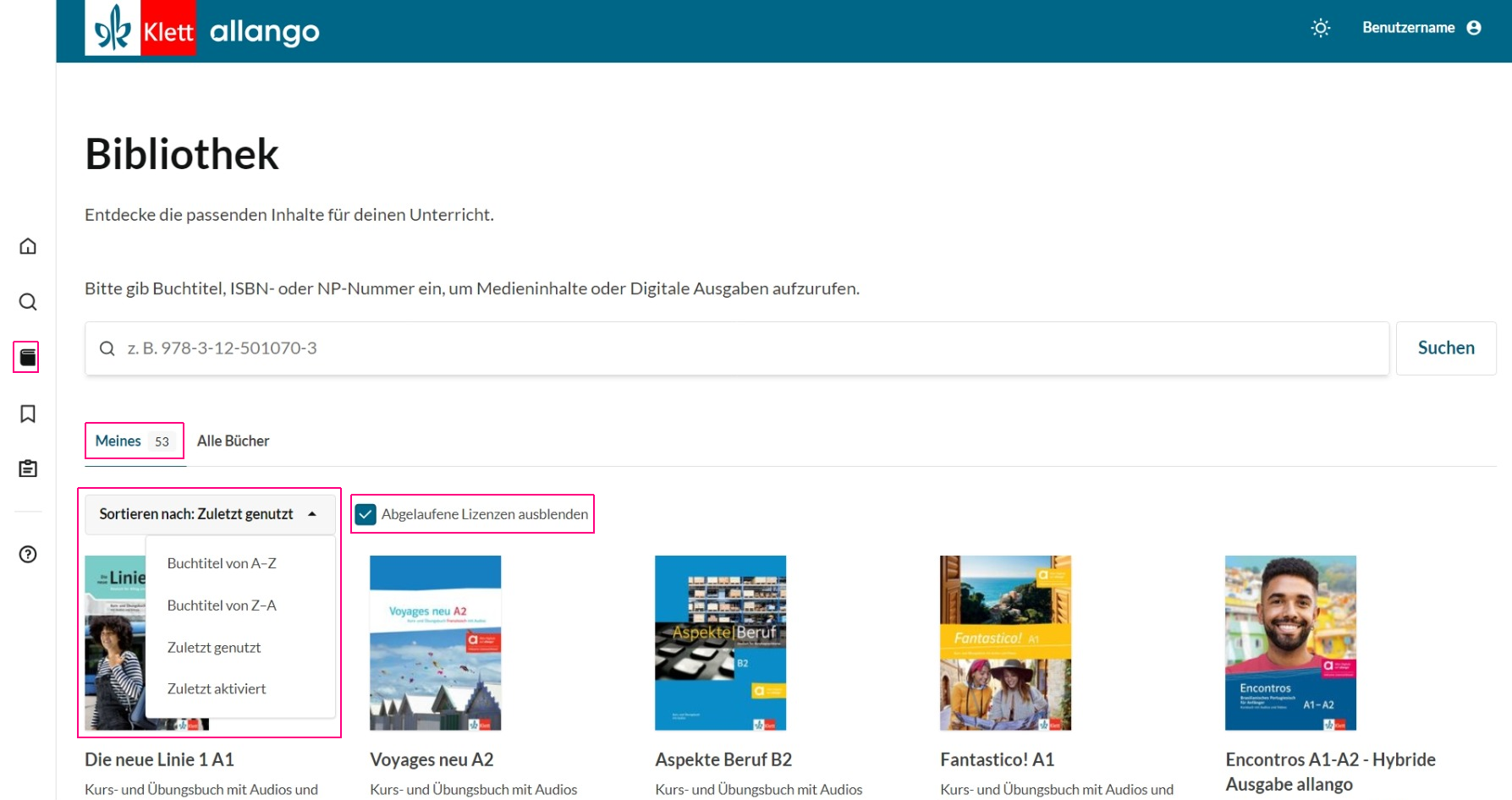The image size is (1512, 800).
Task: Open the 'Die neue Linie 1 A1' title
Action: (x=160, y=759)
